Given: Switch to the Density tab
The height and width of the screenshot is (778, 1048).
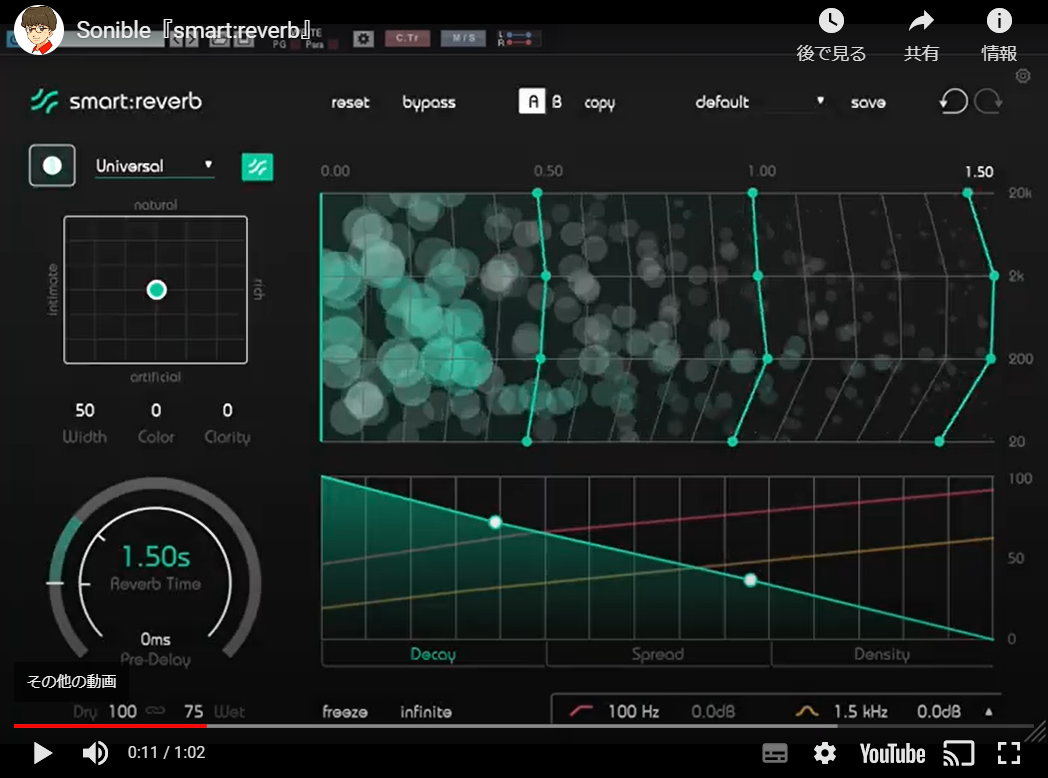Looking at the screenshot, I should pyautogui.click(x=881, y=654).
